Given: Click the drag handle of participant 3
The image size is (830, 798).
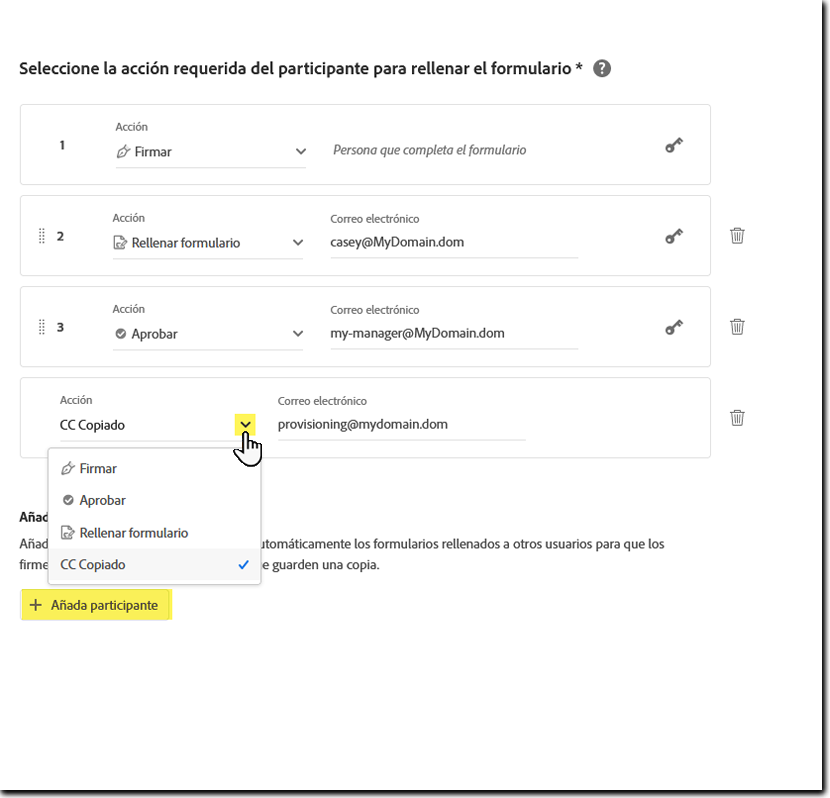Looking at the screenshot, I should [x=41, y=327].
